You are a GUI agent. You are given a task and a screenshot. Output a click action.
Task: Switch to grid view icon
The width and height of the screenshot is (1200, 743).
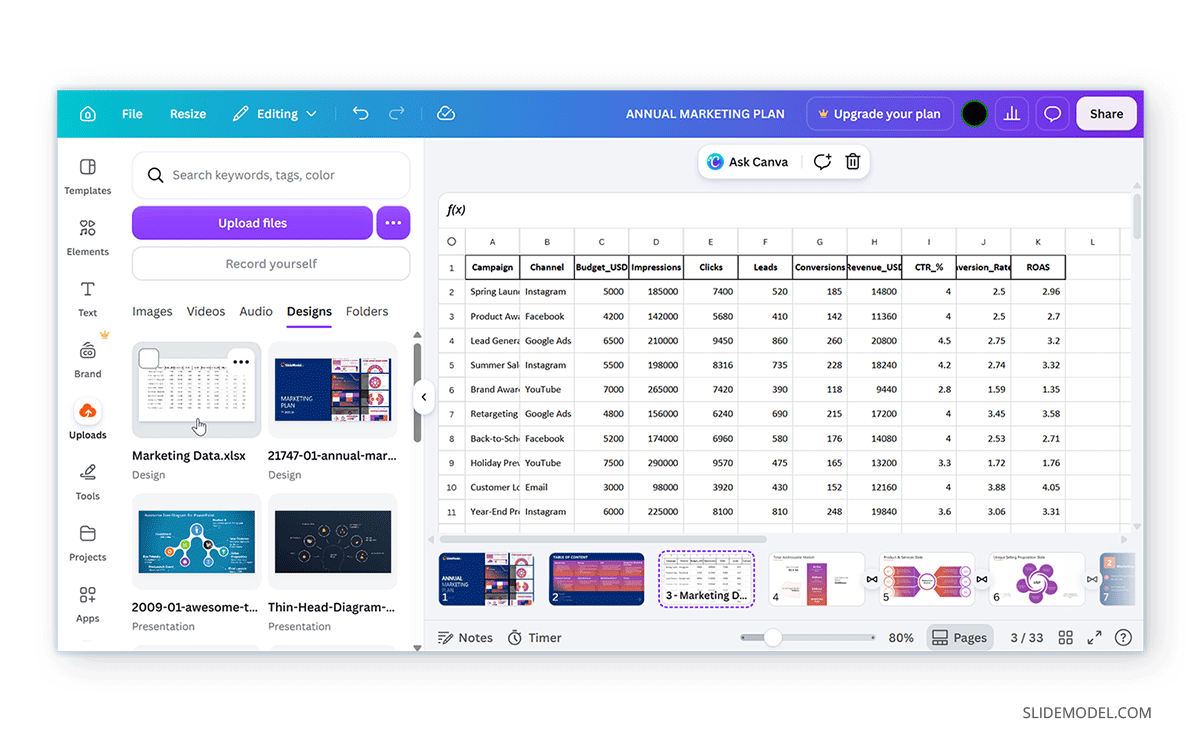pyautogui.click(x=1066, y=638)
